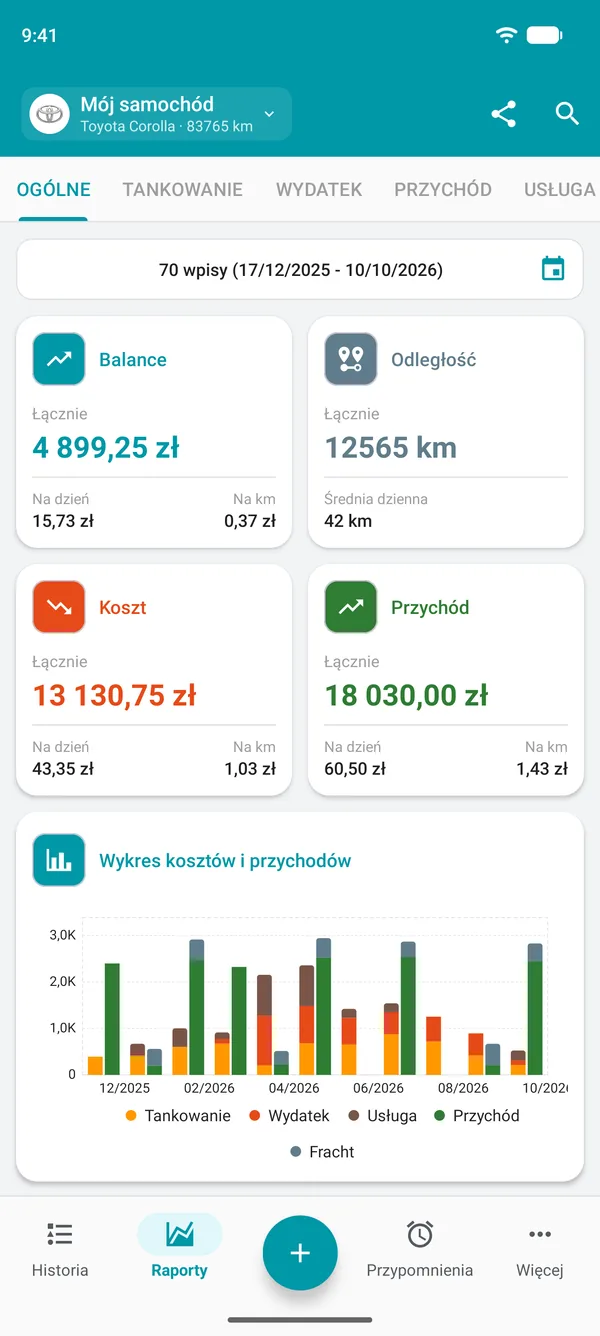Viewport: 600px width, 1336px height.
Task: Click the Przychód card title
Action: [430, 607]
